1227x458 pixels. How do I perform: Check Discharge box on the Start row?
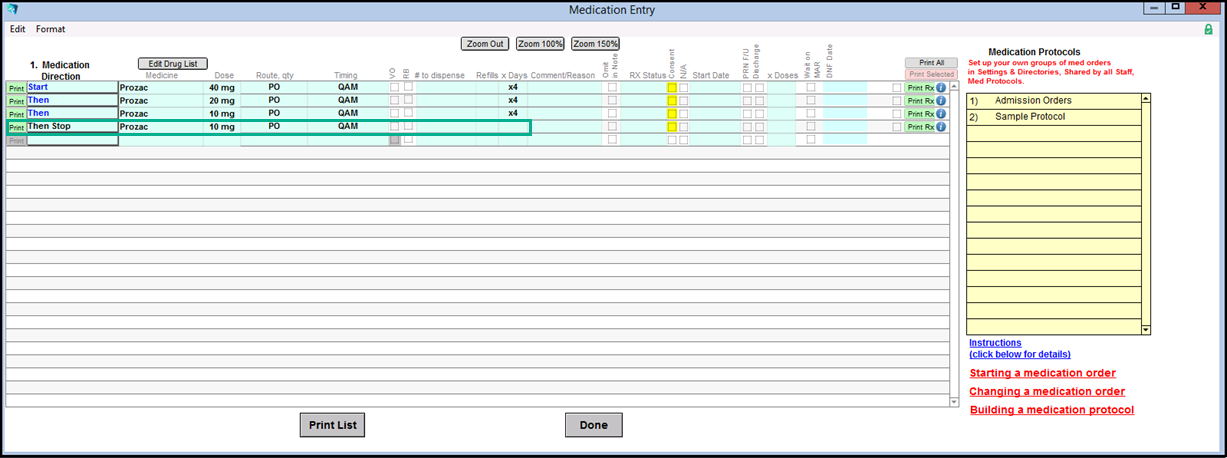[x=759, y=88]
